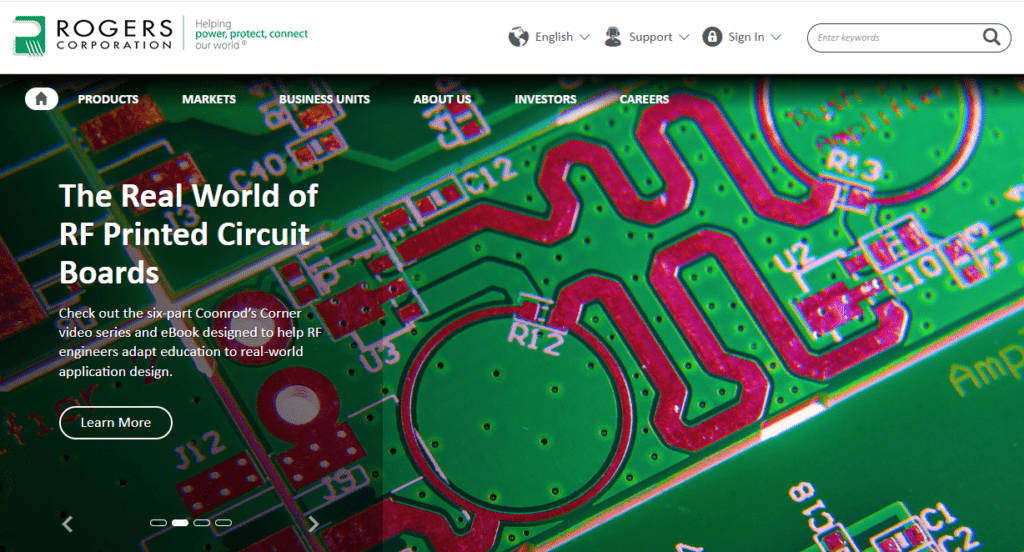Advance to next slide with right arrow
This screenshot has height=552, width=1024.
pos(313,523)
